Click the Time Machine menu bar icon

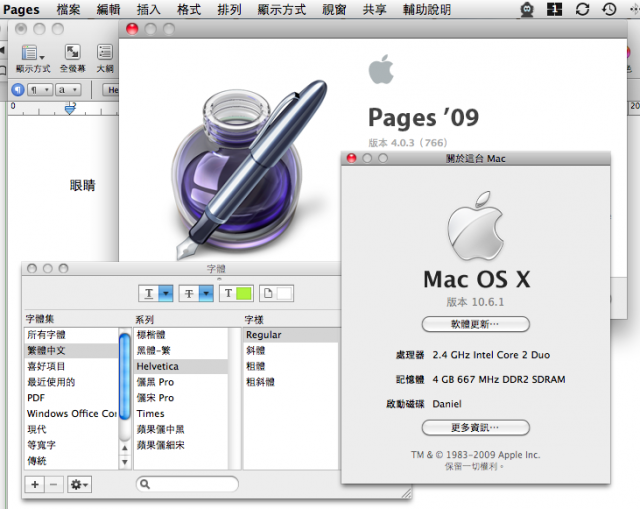[609, 9]
